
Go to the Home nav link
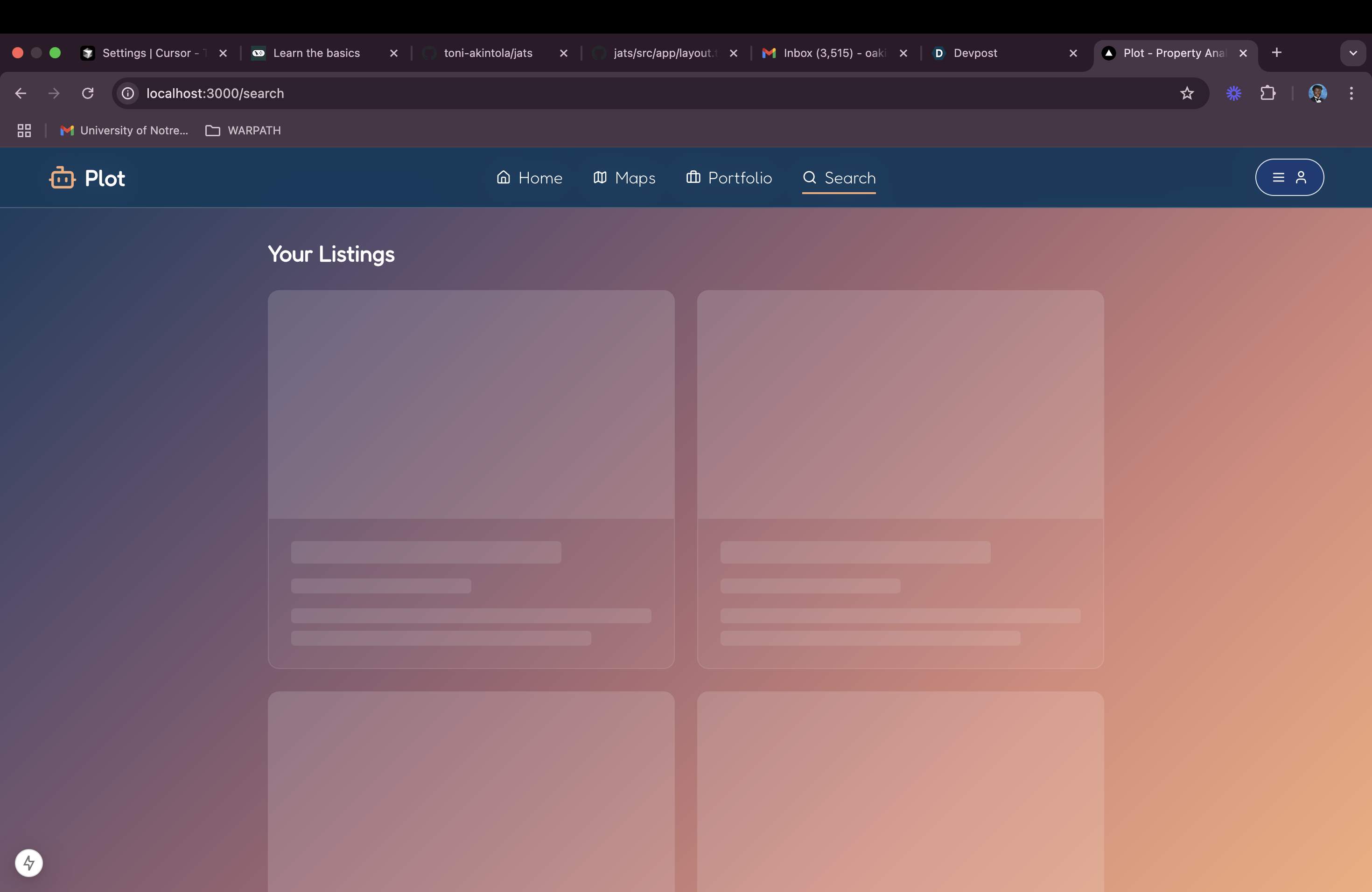tap(529, 178)
